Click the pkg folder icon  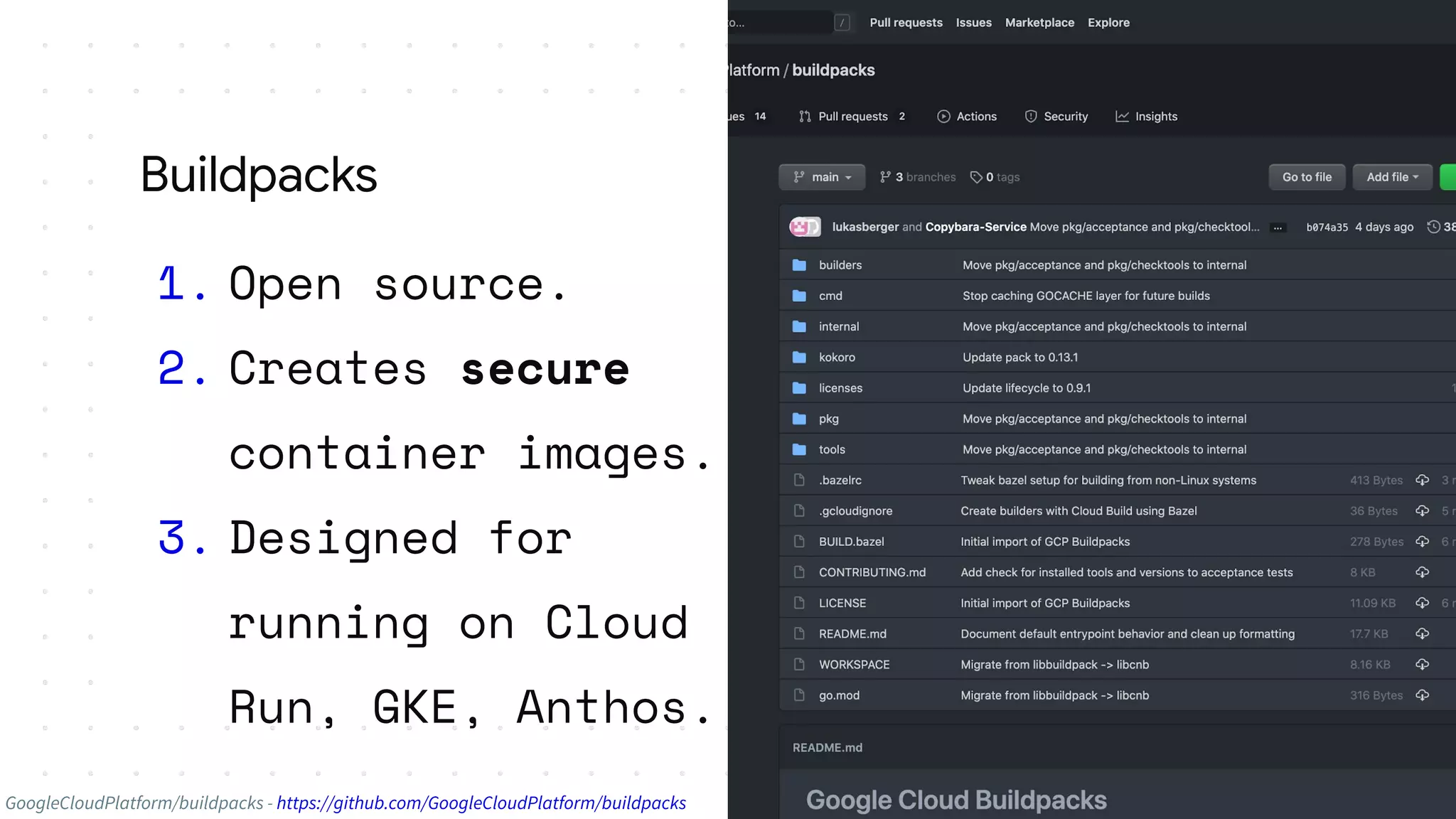point(799,419)
